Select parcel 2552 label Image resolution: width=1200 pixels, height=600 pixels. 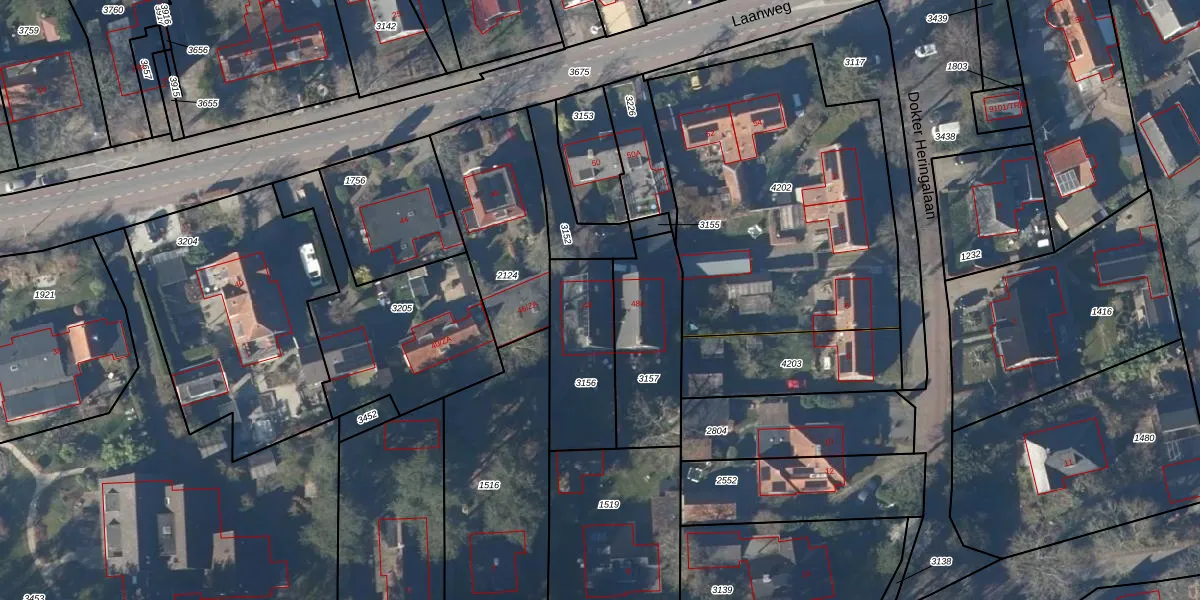pyautogui.click(x=726, y=480)
